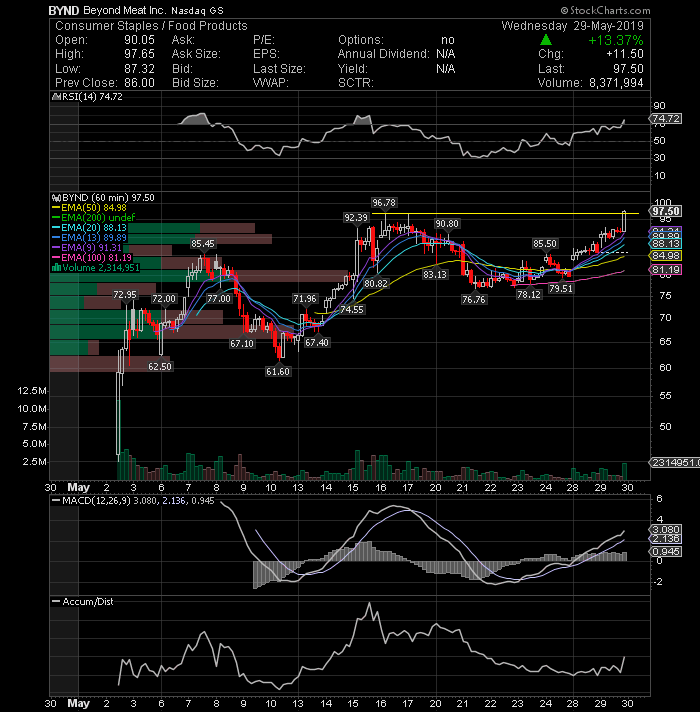Click the candlestick icon beside BYND (60 min)
This screenshot has height=712, width=700.
(57, 198)
